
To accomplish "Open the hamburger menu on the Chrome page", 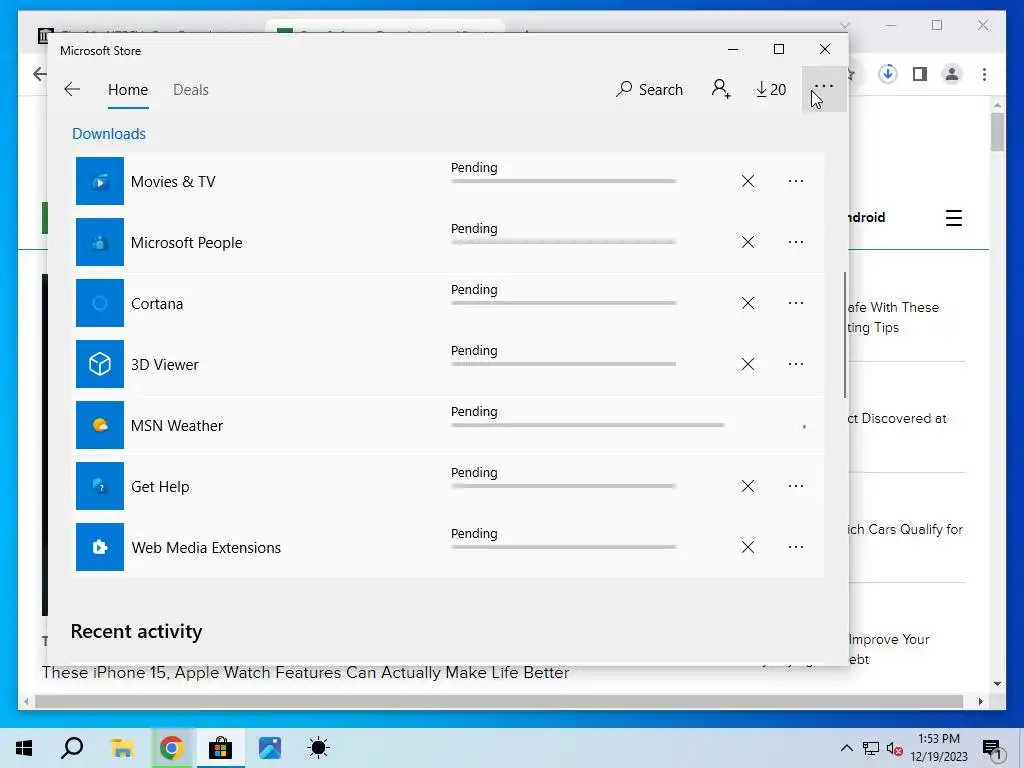I will coord(953,218).
